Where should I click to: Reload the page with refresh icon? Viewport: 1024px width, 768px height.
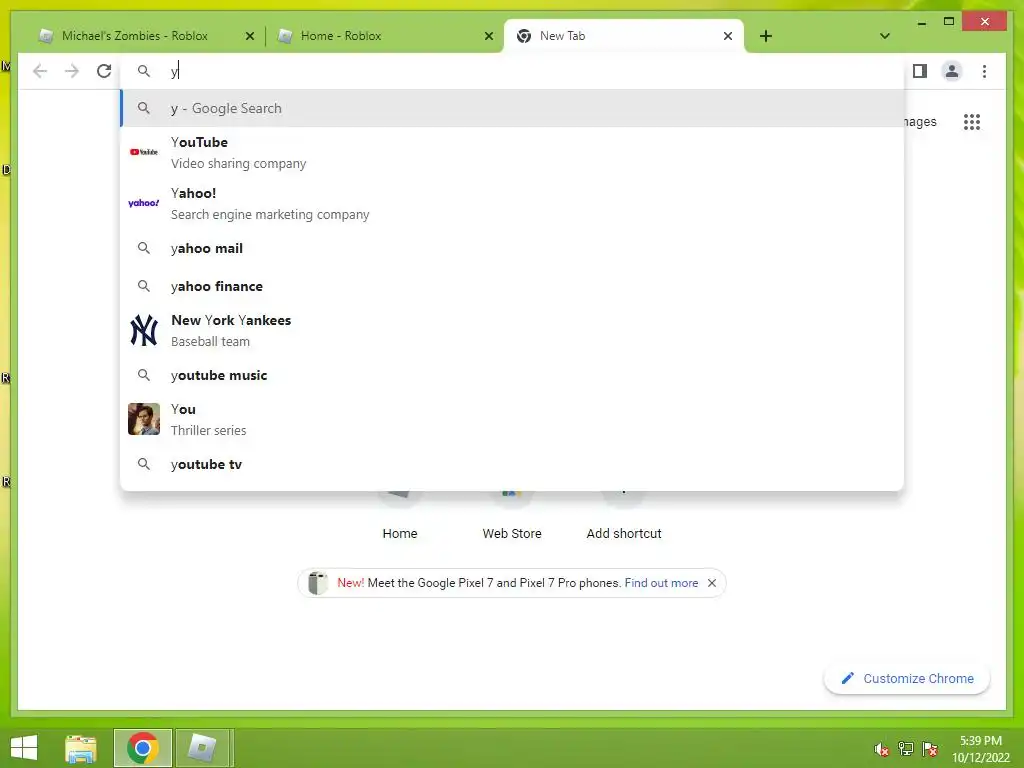pos(104,71)
